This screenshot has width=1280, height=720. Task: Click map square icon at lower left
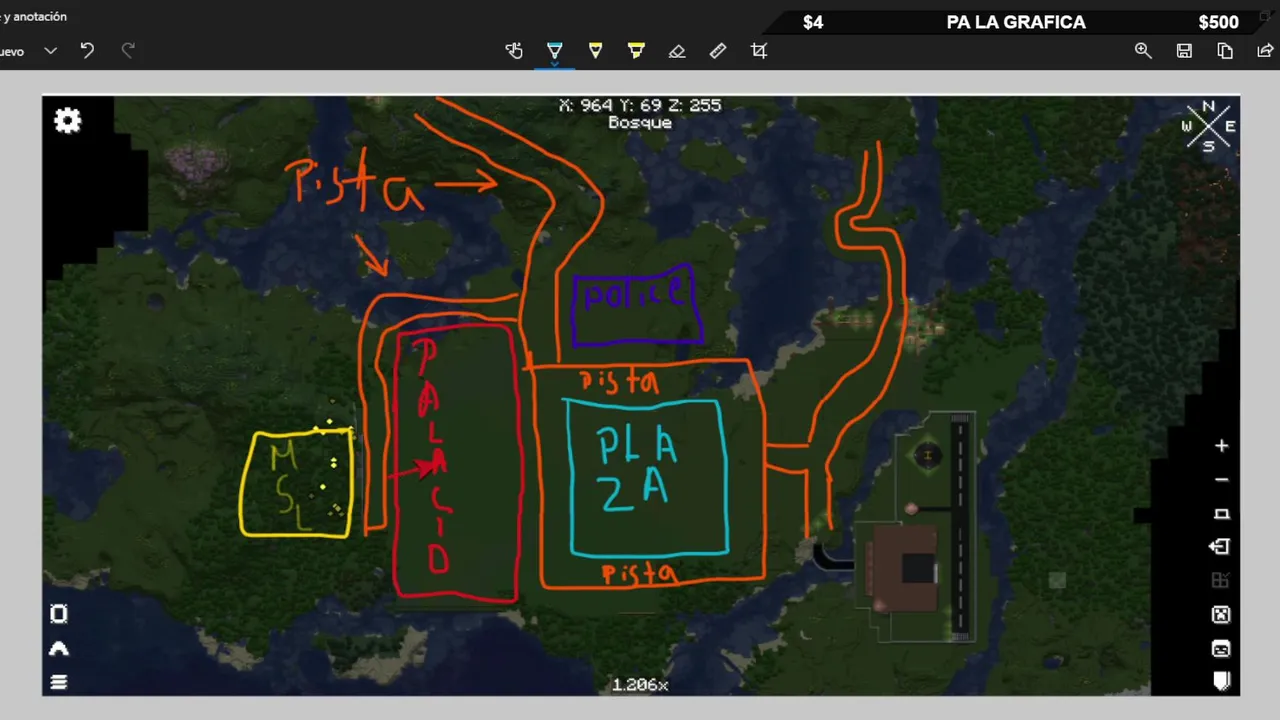click(x=59, y=614)
